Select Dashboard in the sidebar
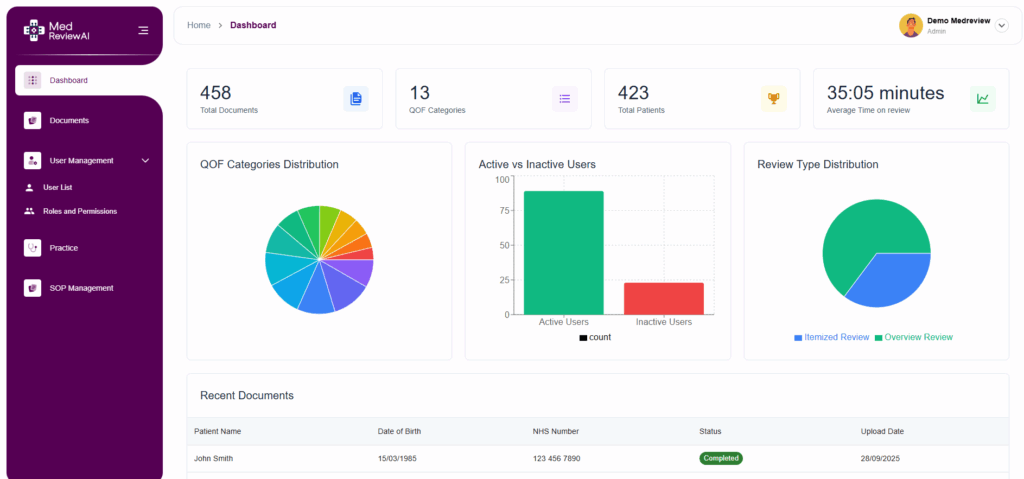1024x479 pixels. coord(68,80)
